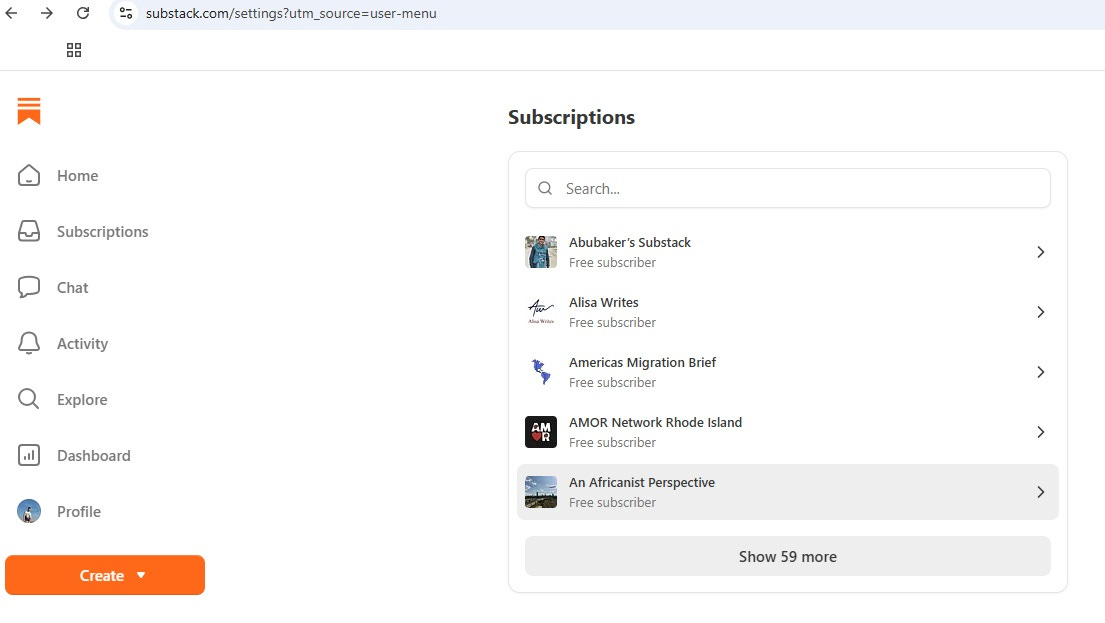This screenshot has height=623, width=1105.
Task: Click the AMOR Network Rhode Island title
Action: (655, 422)
